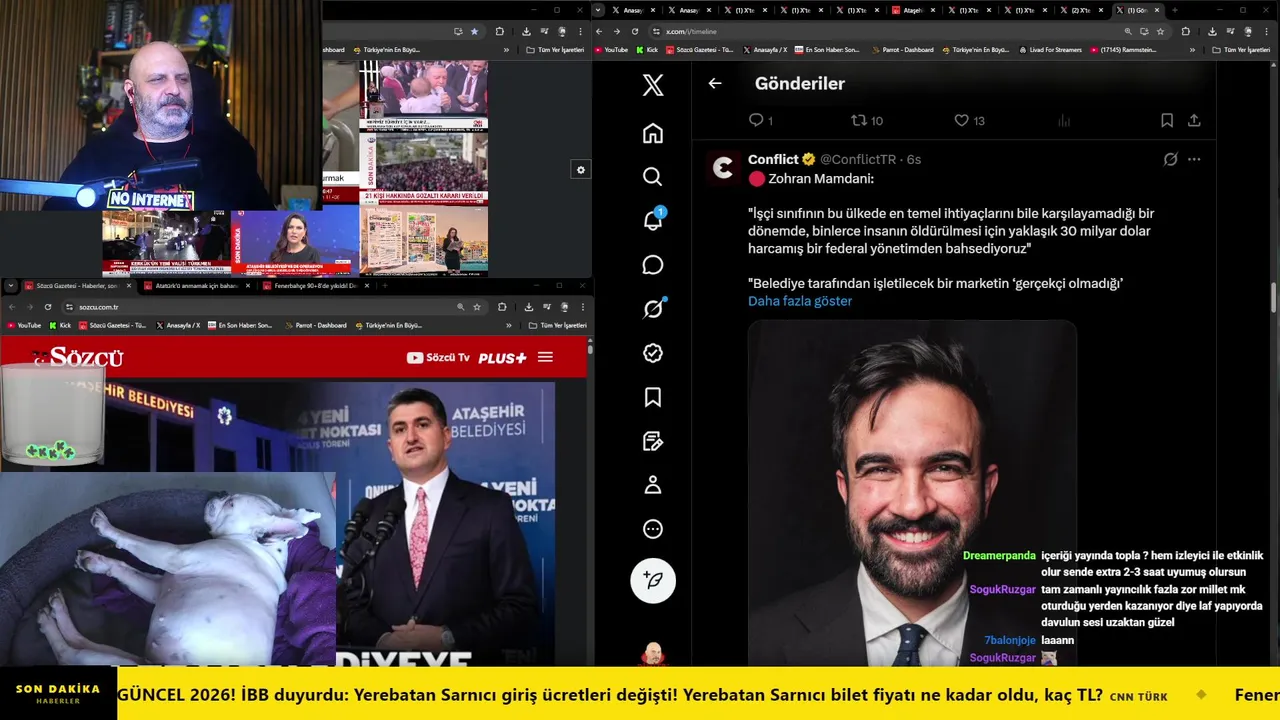The width and height of the screenshot is (1280, 720).
Task: Open downloads in the x.com browser window
Action: tap(1212, 31)
